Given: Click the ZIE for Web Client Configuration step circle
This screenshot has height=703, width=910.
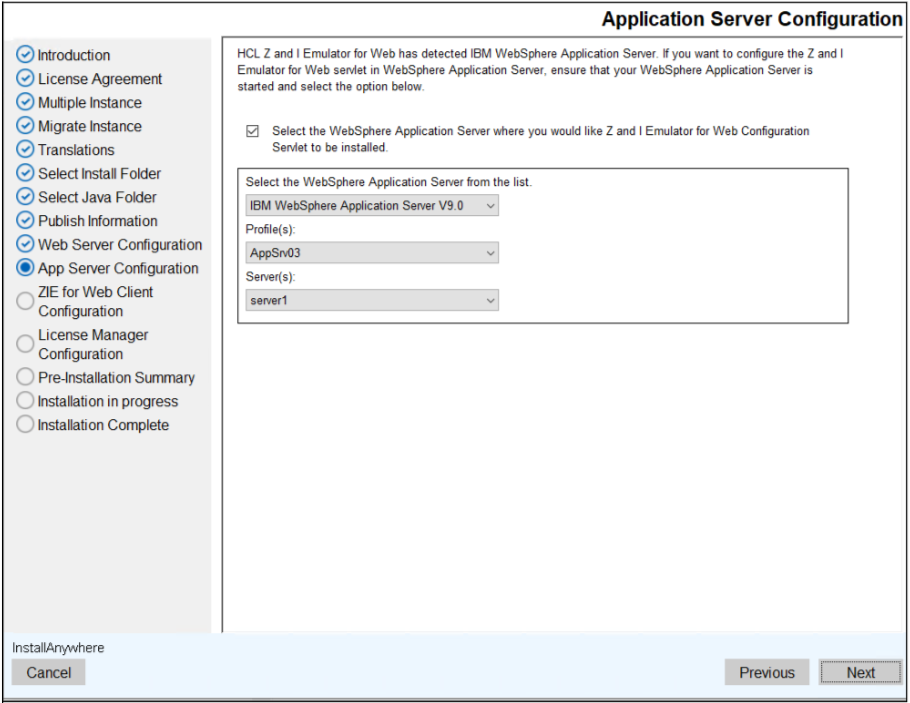Looking at the screenshot, I should pos(25,301).
